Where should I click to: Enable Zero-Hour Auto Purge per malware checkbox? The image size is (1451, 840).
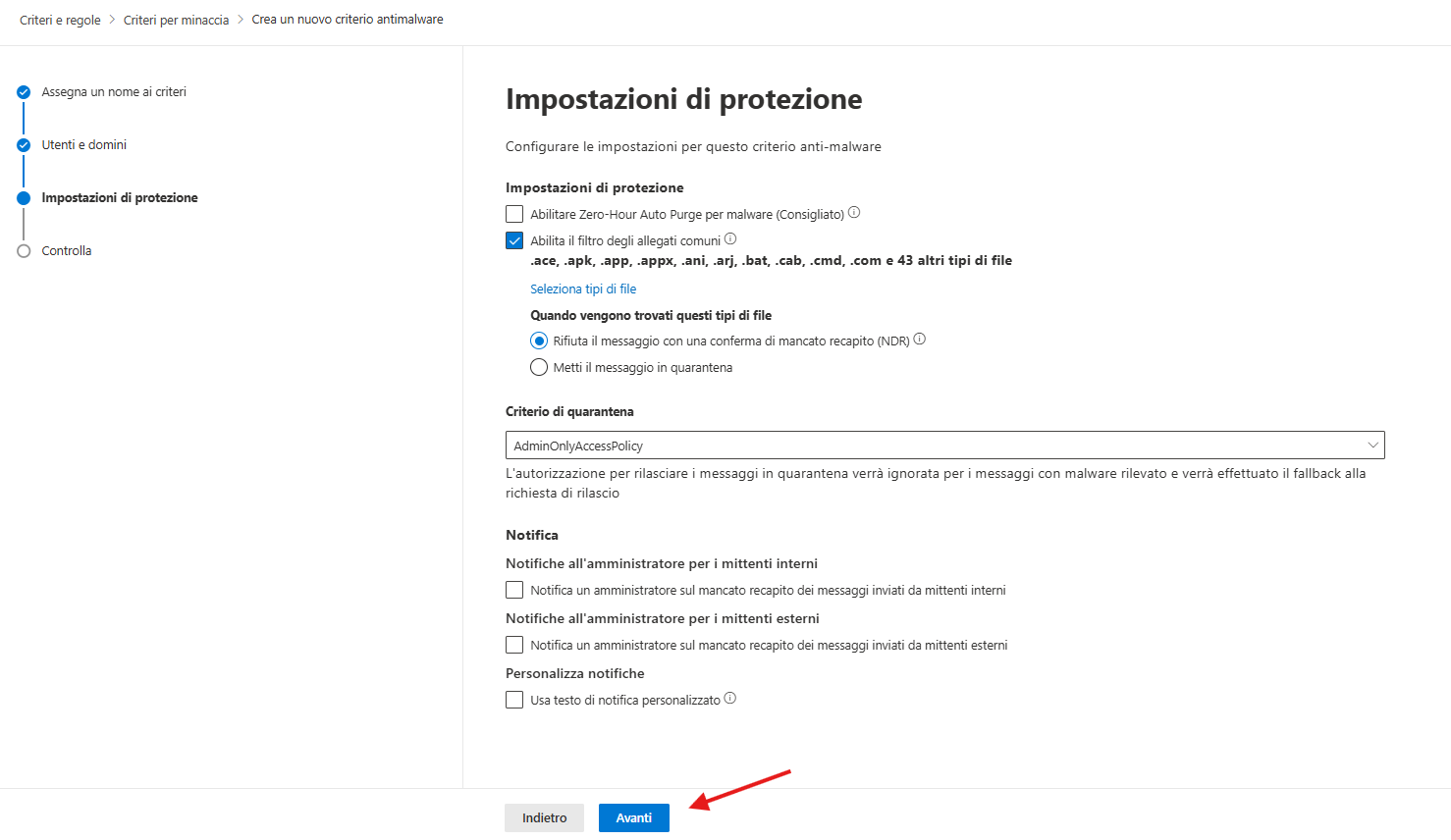[514, 214]
